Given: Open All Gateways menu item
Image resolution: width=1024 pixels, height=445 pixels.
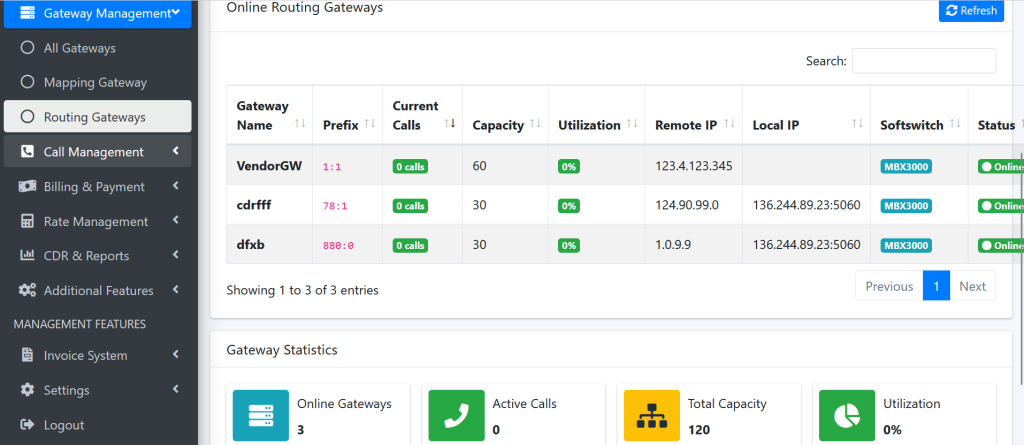Looking at the screenshot, I should pos(97,48).
